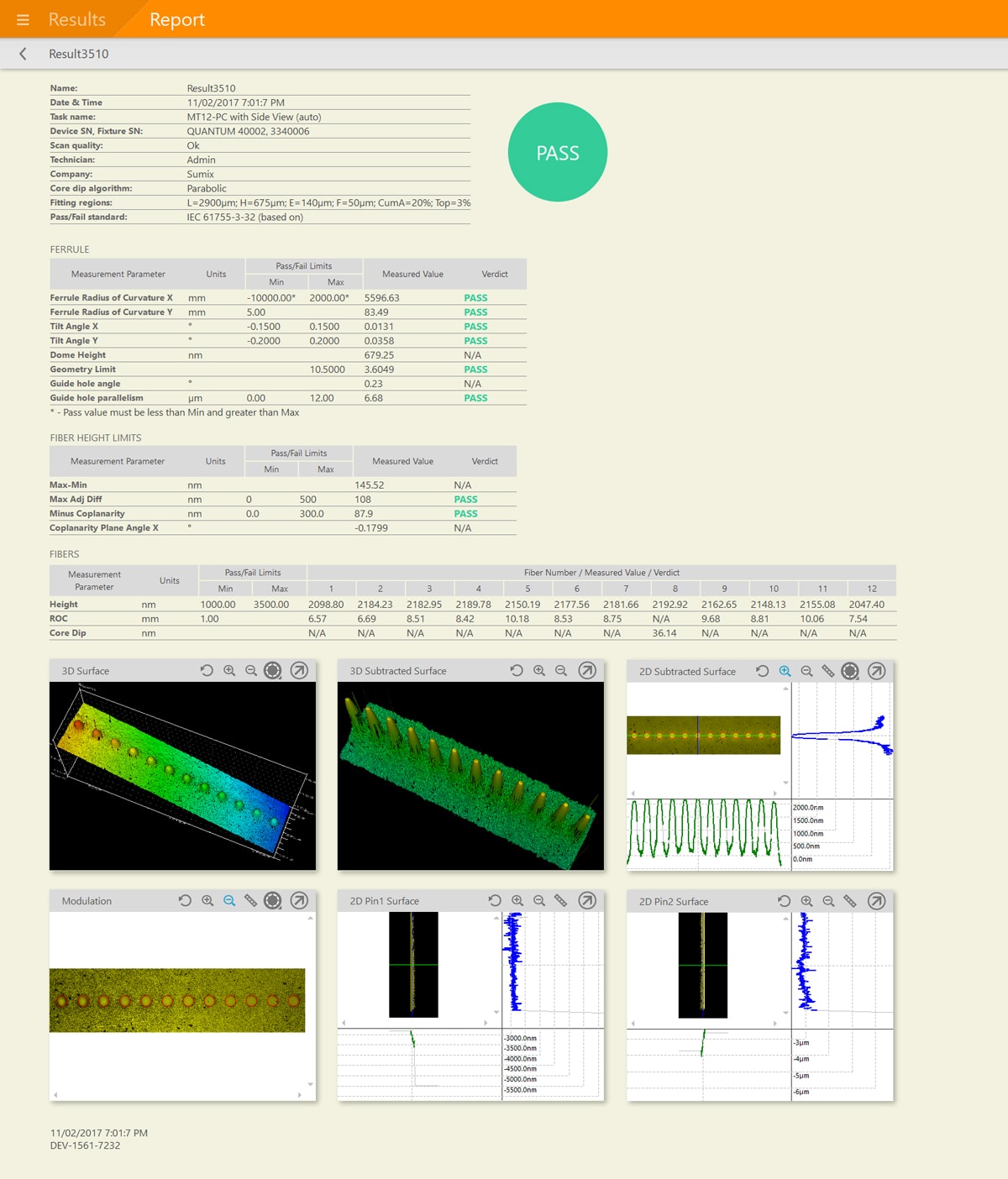1008x1179 pixels.
Task: Reset view in Modulation panel
Action: (x=185, y=900)
